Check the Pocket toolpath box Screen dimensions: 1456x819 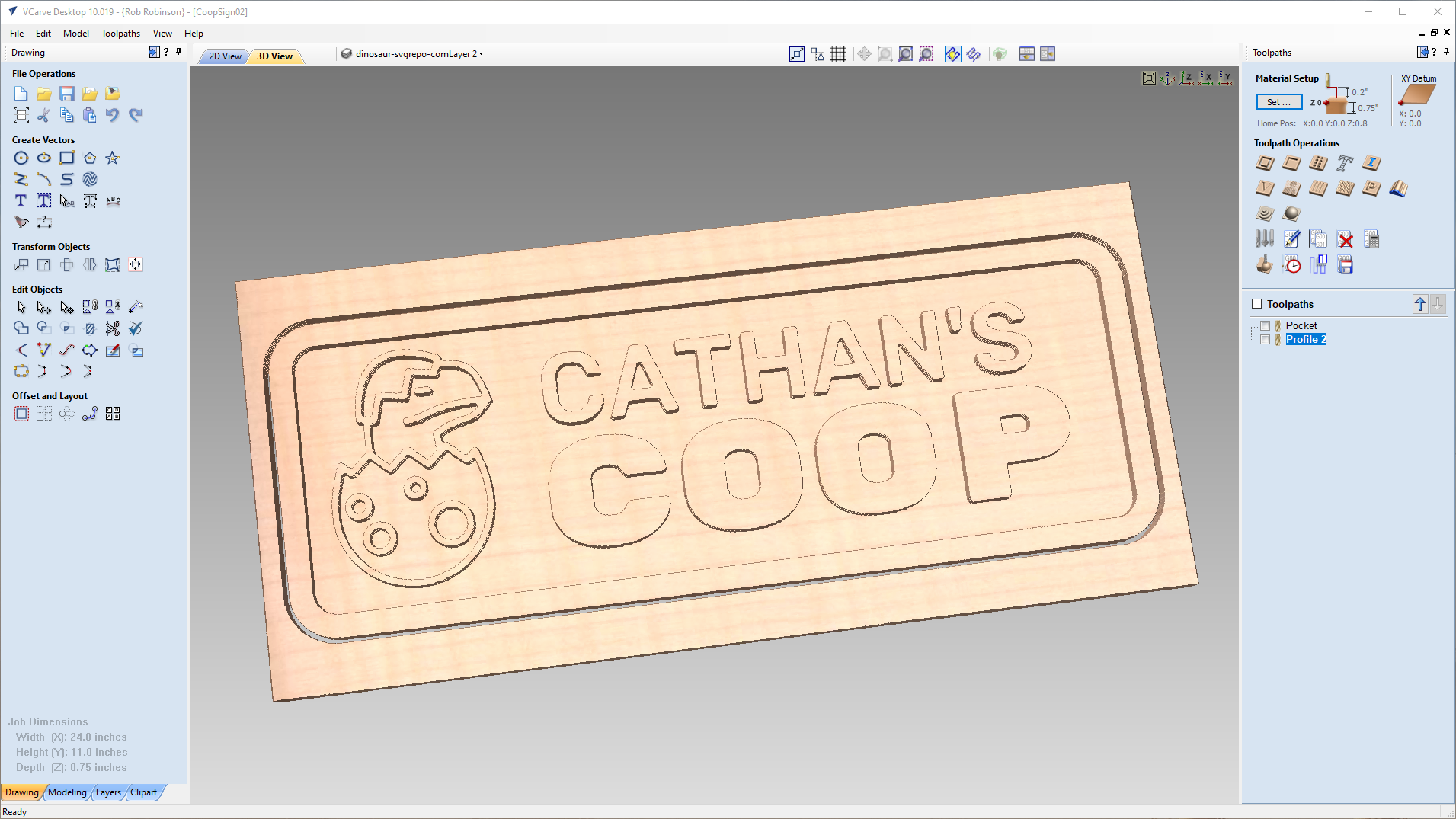[x=1266, y=326]
